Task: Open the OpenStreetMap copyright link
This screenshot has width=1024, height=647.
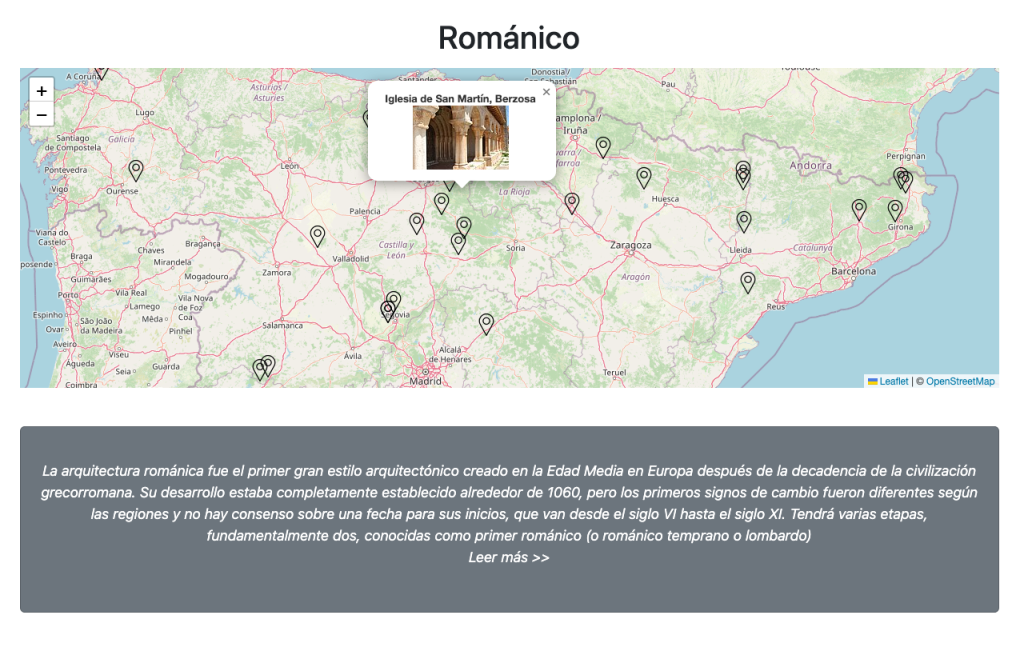Action: tap(960, 381)
